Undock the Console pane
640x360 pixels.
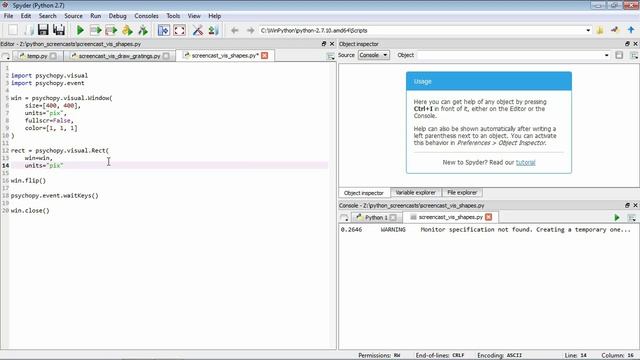(x=627, y=205)
